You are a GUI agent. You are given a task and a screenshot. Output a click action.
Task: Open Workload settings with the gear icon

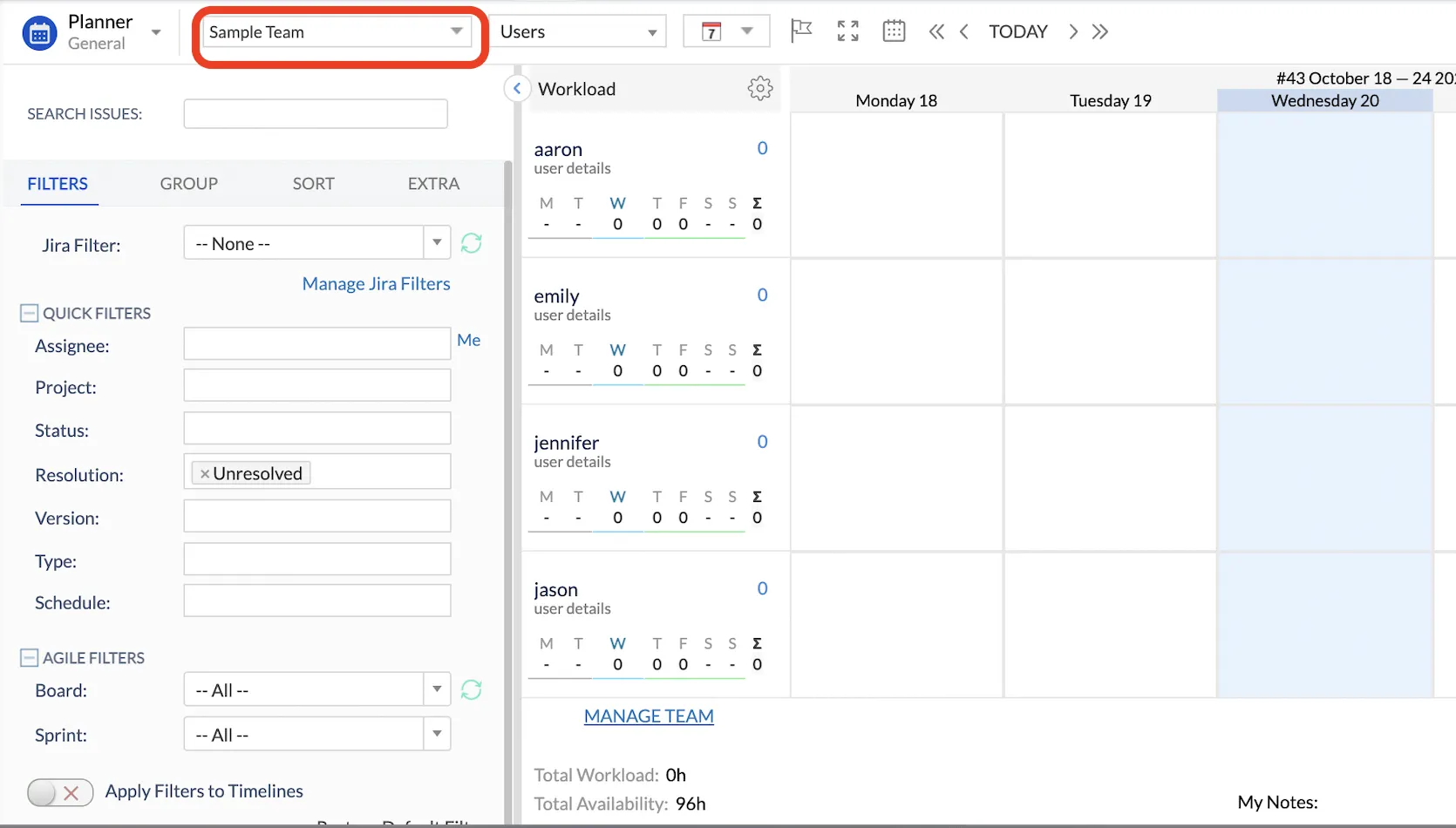[x=759, y=87]
